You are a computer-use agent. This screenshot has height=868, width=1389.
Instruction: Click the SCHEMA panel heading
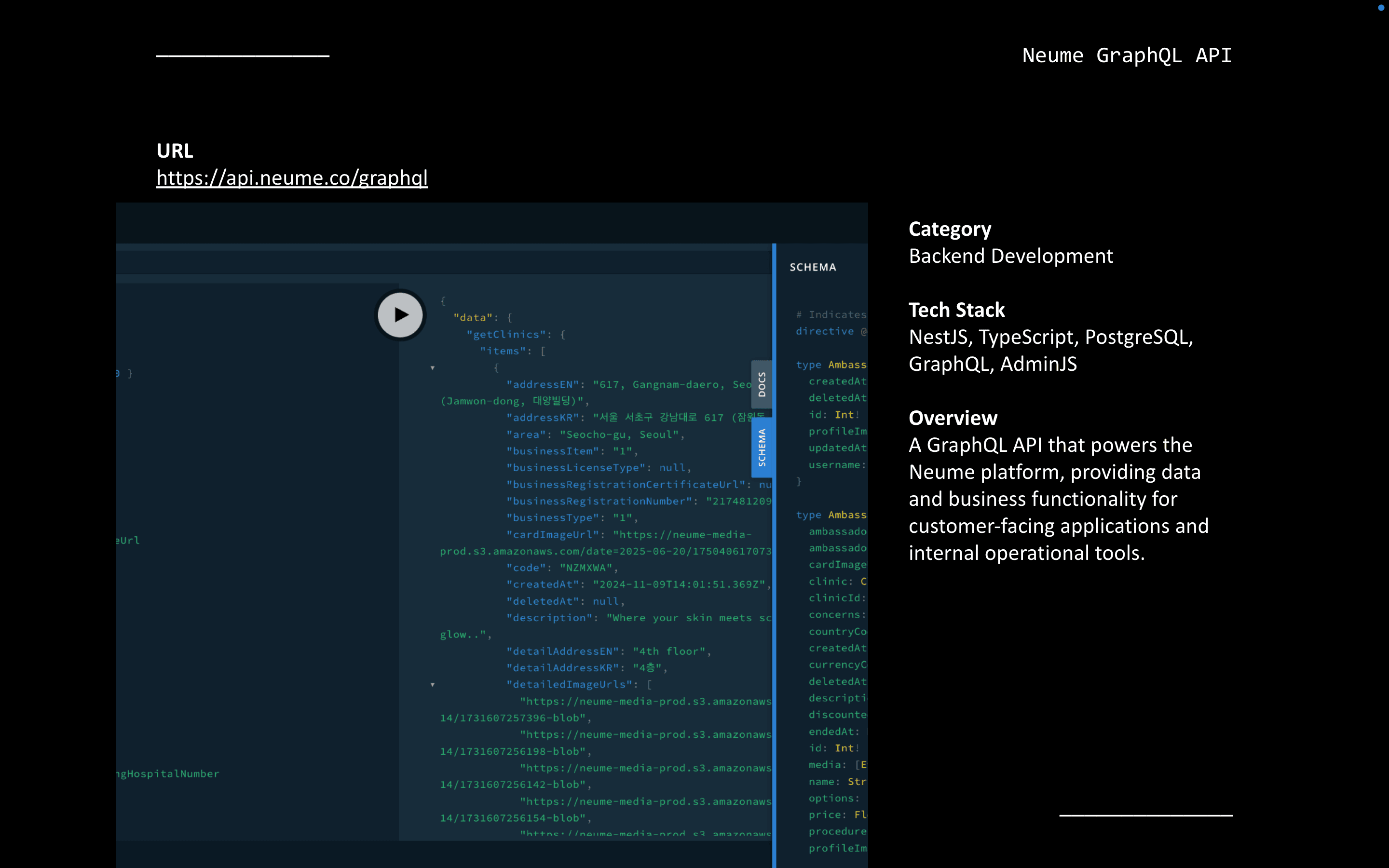click(813, 267)
